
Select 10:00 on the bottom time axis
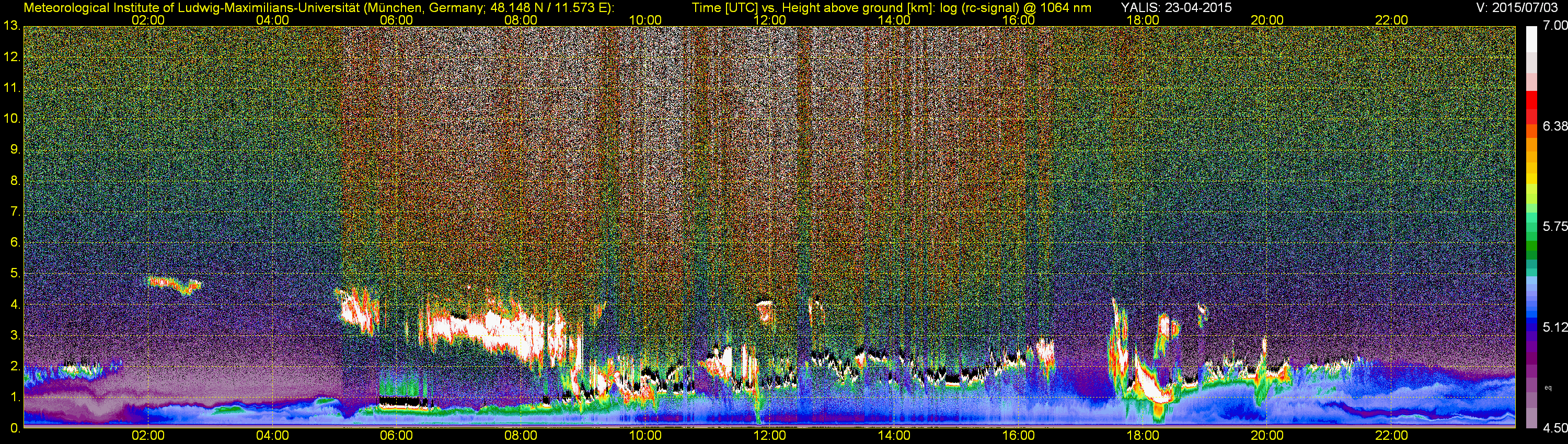[645, 436]
